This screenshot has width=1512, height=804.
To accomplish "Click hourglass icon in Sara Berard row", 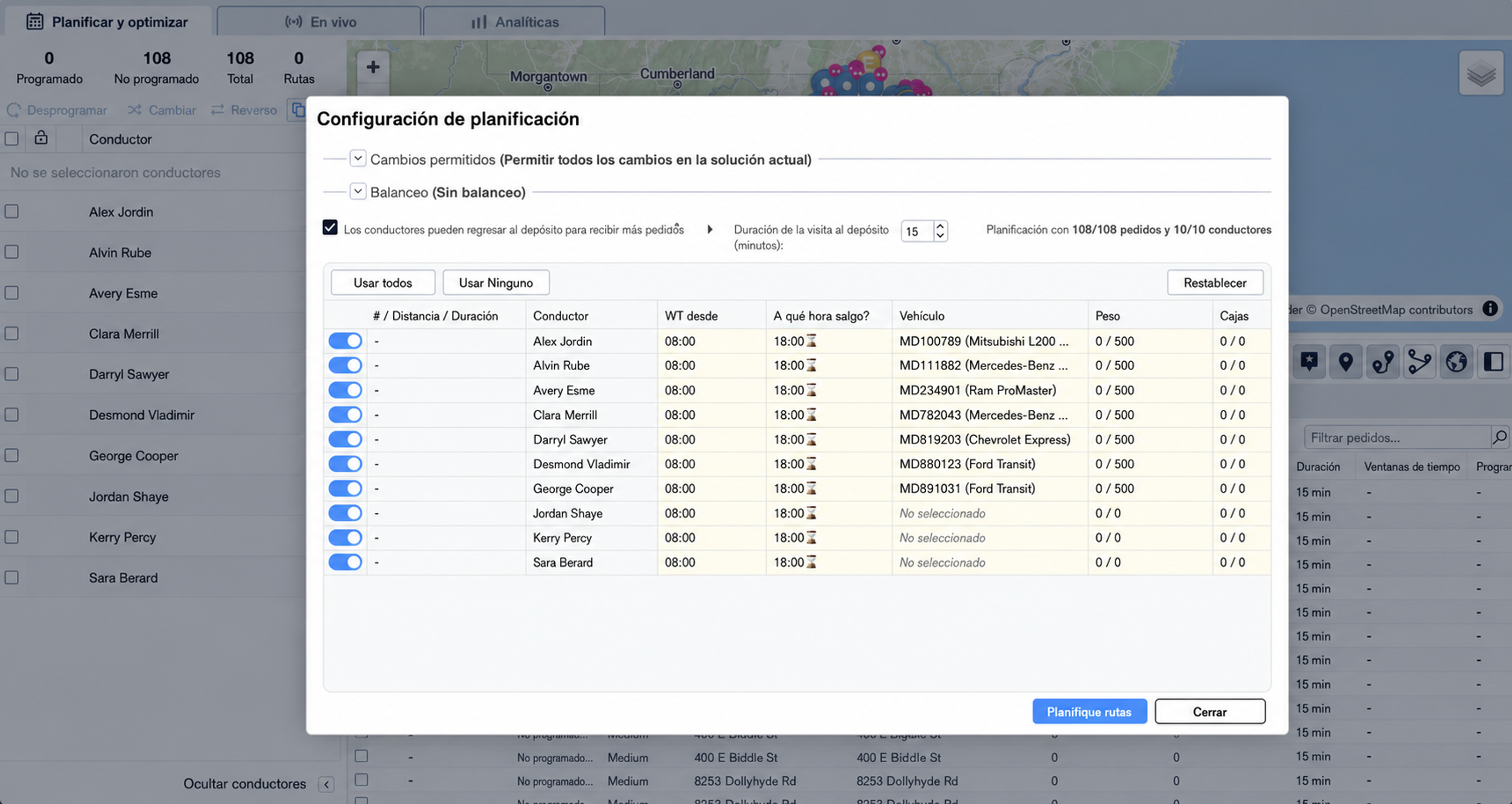I will (811, 562).
